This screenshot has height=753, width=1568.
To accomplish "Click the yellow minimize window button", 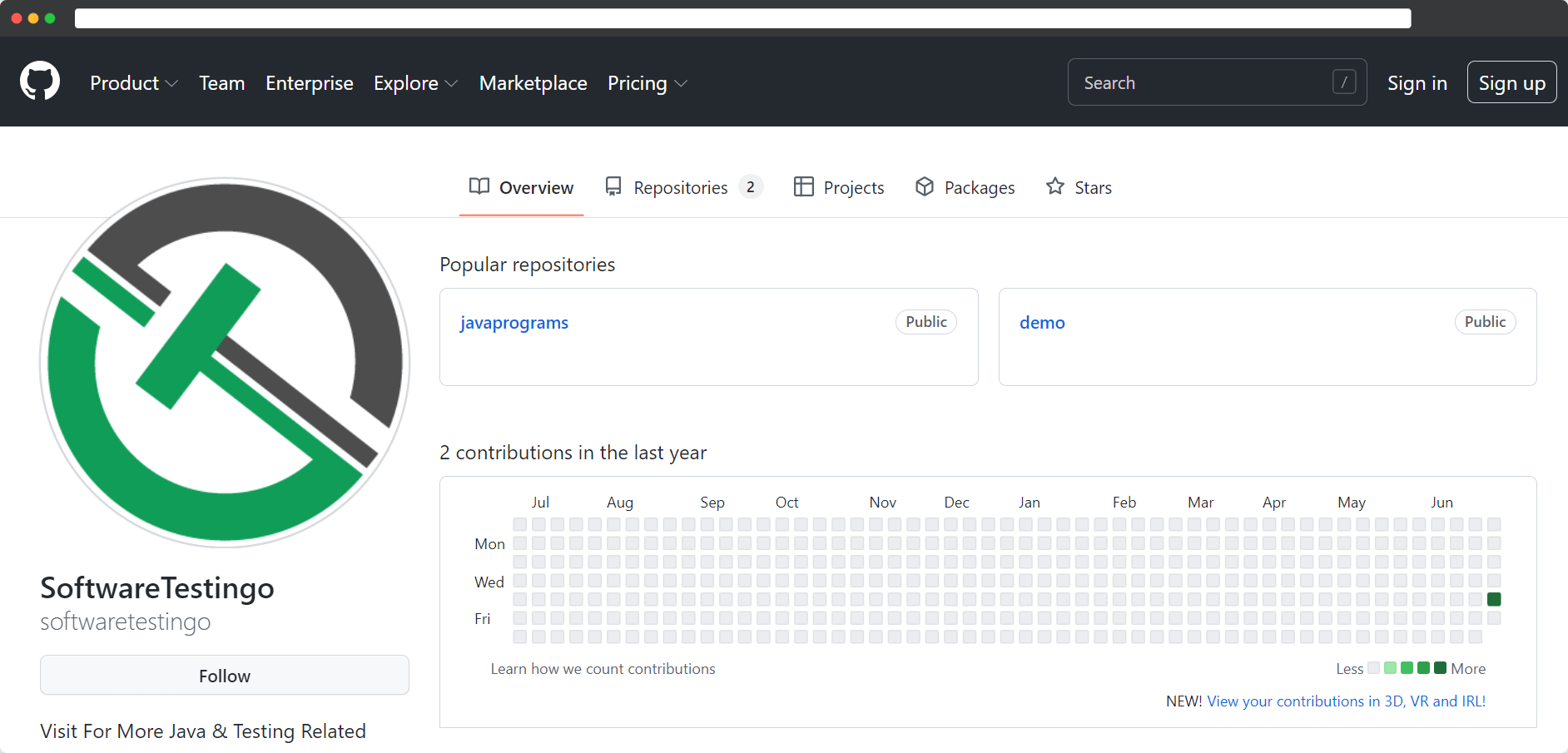I will point(33,18).
